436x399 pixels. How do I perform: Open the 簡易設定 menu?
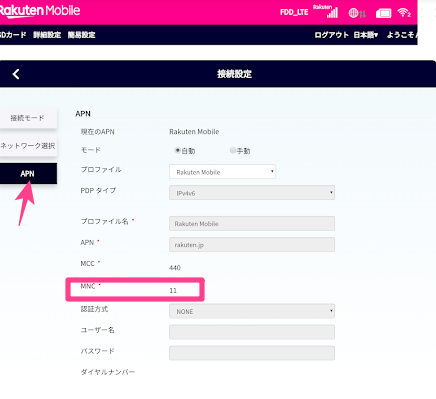[x=82, y=35]
